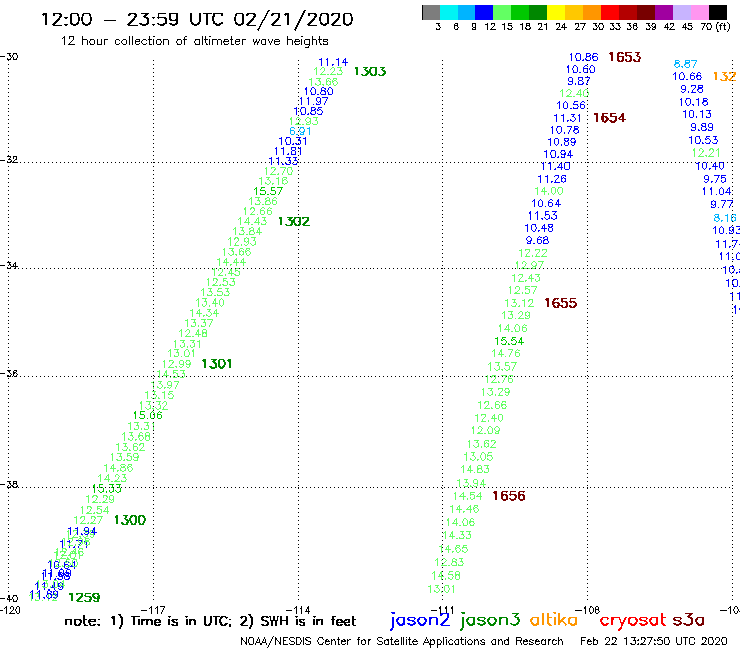The image size is (740, 650).
Task: Click the pass time label 1654
Action: coord(609,118)
